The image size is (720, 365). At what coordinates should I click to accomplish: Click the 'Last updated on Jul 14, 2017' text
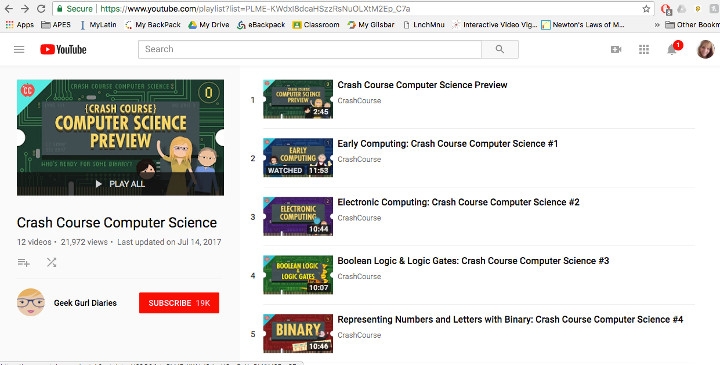click(169, 242)
